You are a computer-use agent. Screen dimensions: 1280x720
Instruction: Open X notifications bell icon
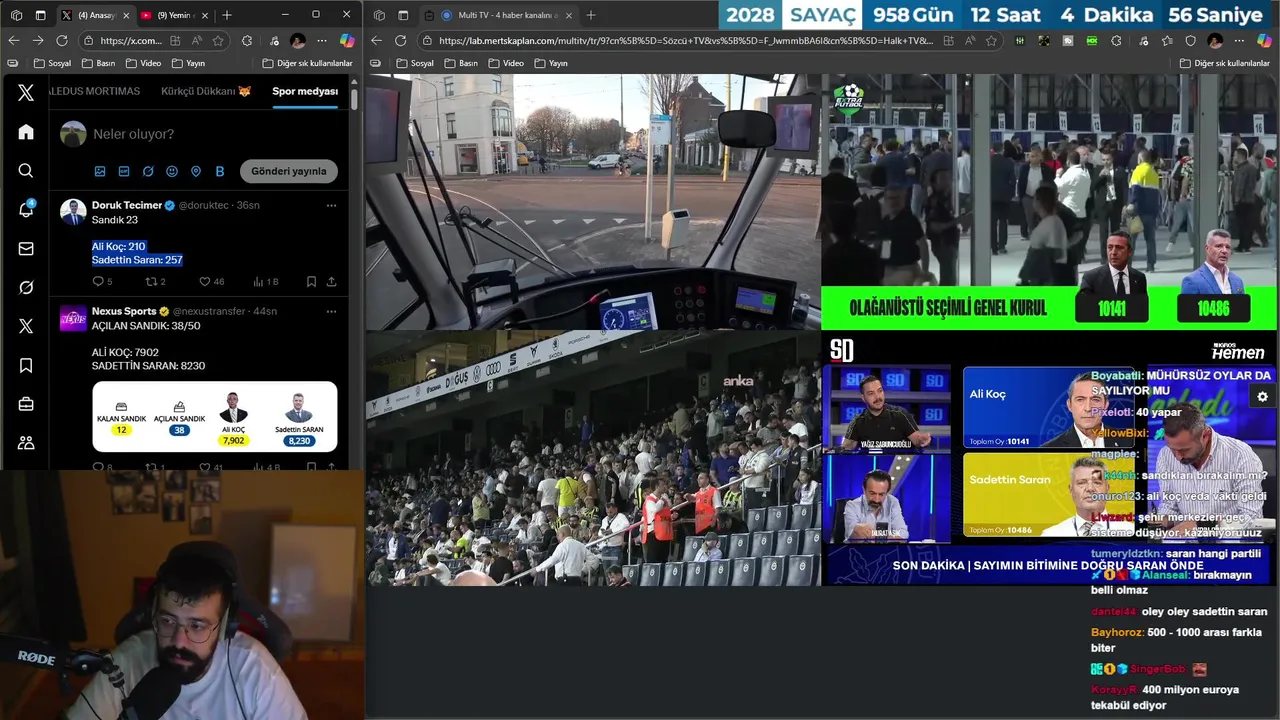pos(26,209)
